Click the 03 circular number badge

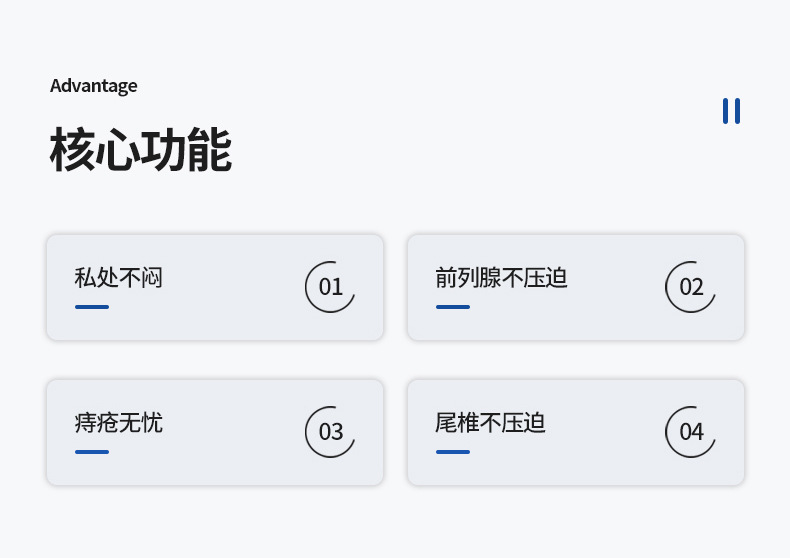(x=330, y=432)
